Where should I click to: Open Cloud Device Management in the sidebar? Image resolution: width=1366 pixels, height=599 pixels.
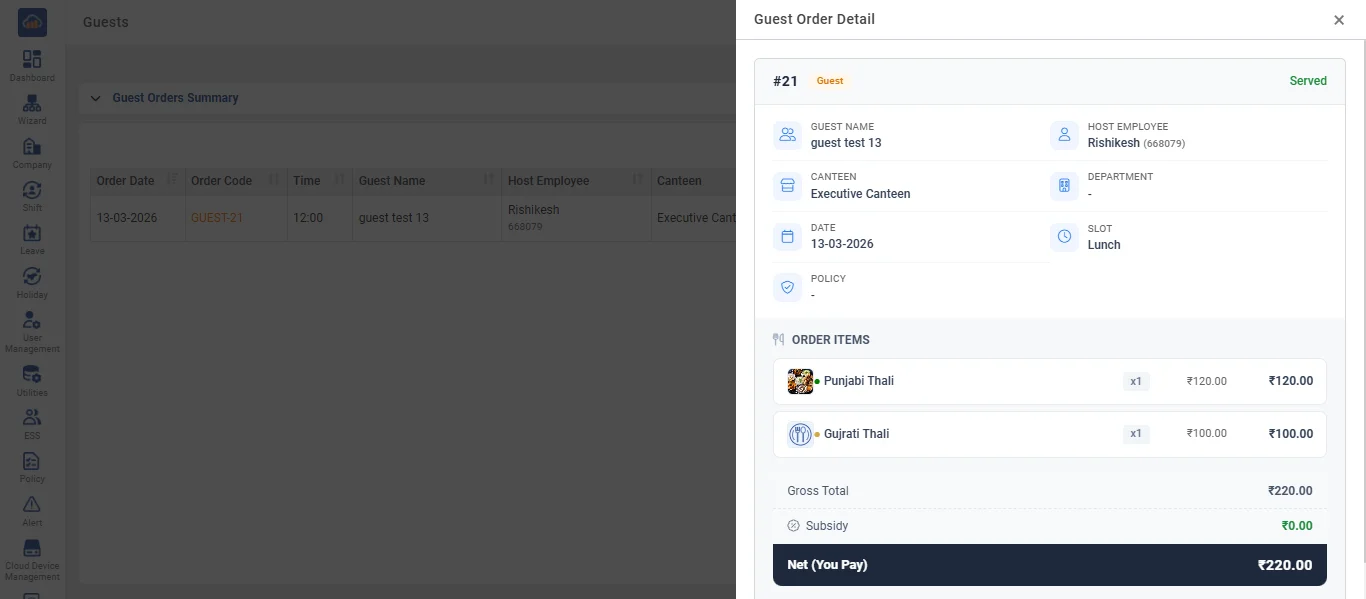coord(32,559)
